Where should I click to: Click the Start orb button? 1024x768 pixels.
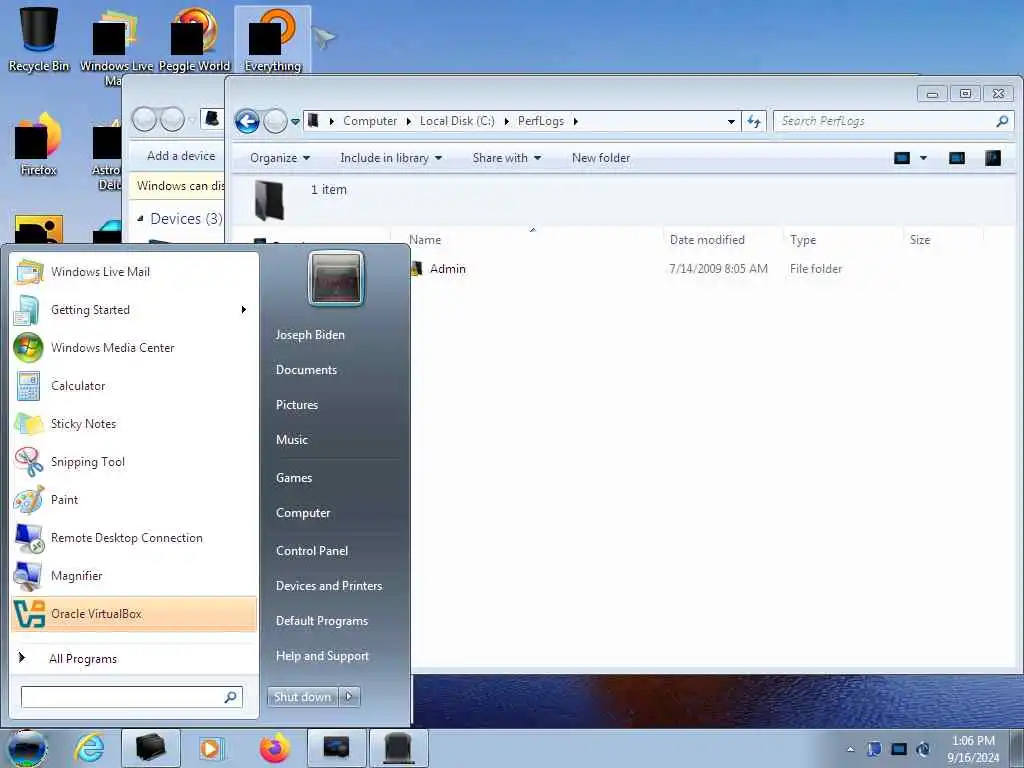(26, 748)
